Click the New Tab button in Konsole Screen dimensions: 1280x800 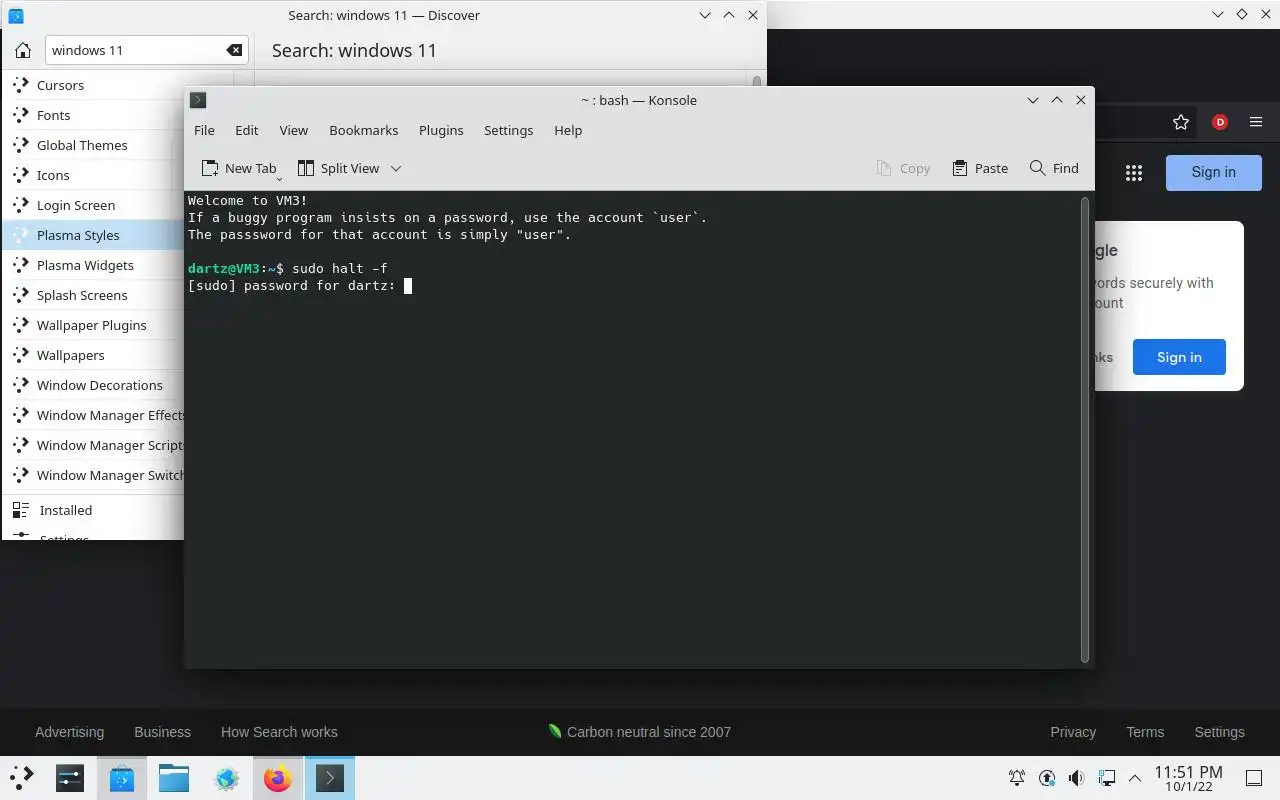click(x=240, y=168)
